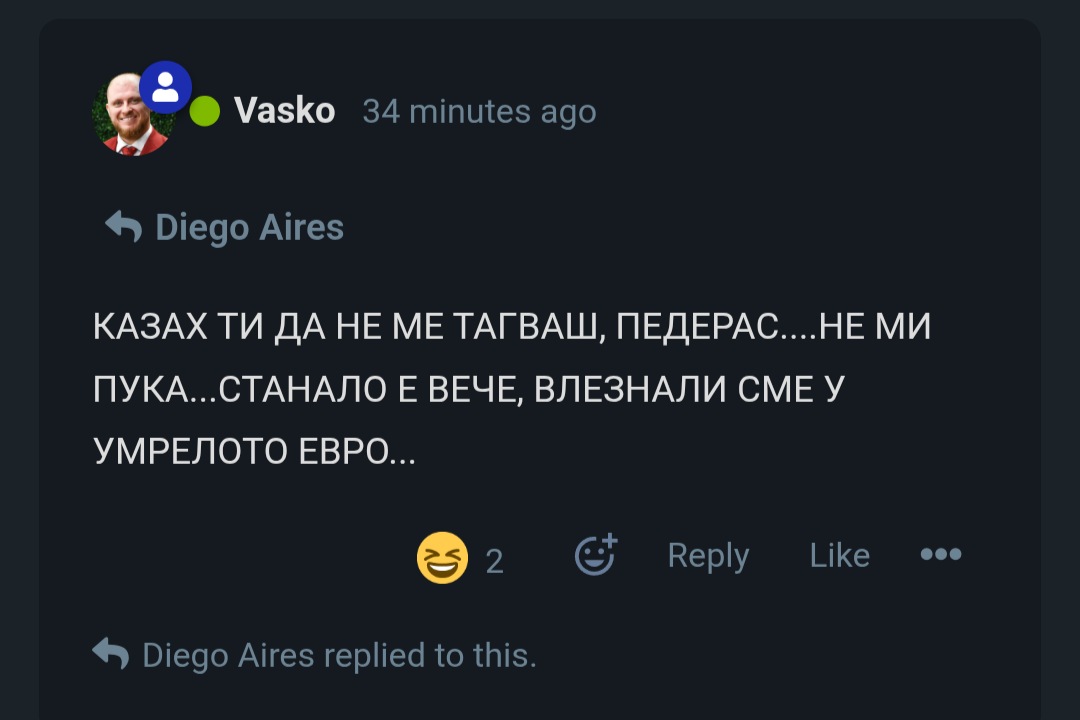Click the green online status dot
Image resolution: width=1080 pixels, height=720 pixels.
pos(205,111)
